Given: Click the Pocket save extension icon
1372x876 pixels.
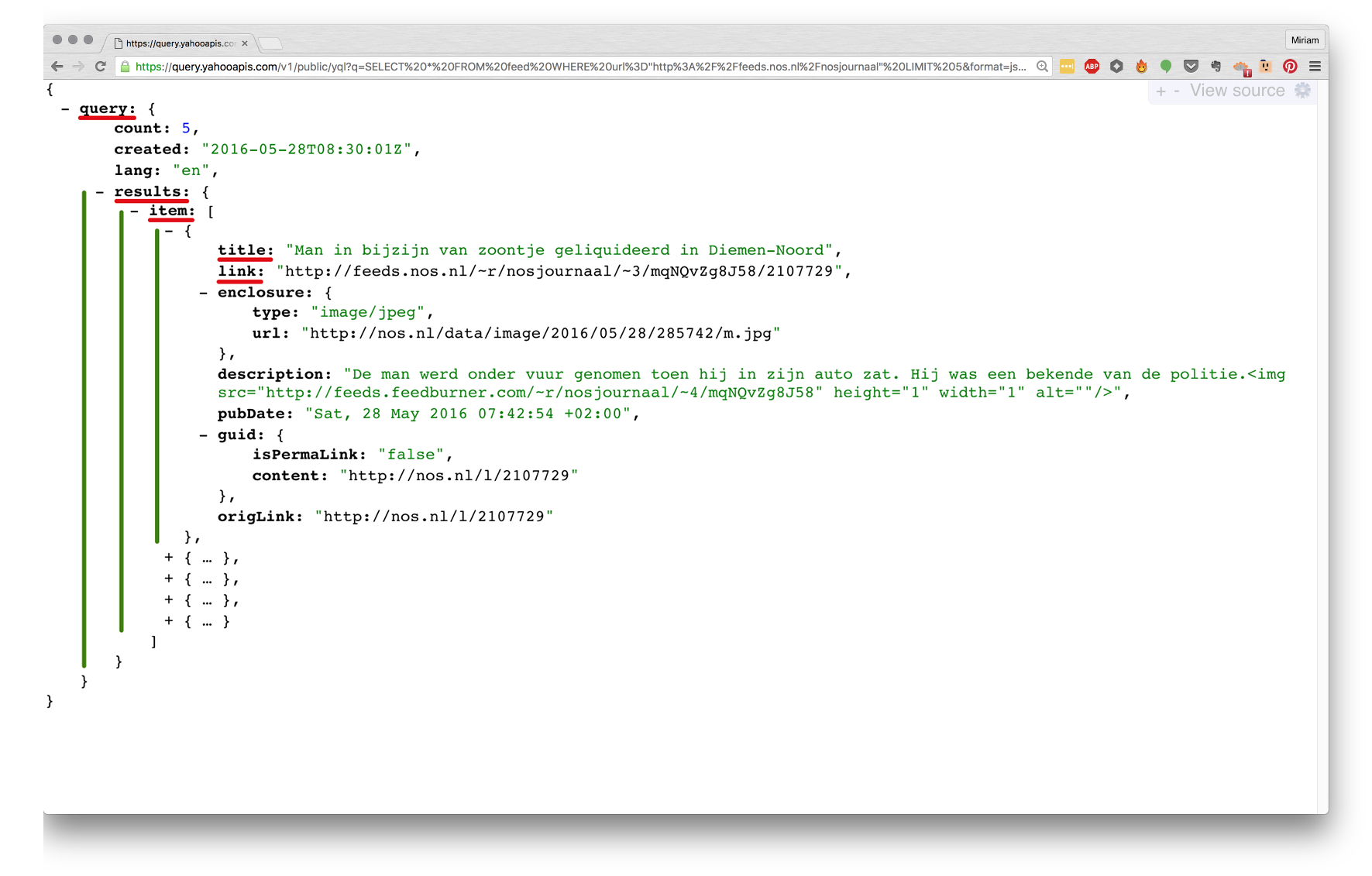Looking at the screenshot, I should (x=1191, y=67).
